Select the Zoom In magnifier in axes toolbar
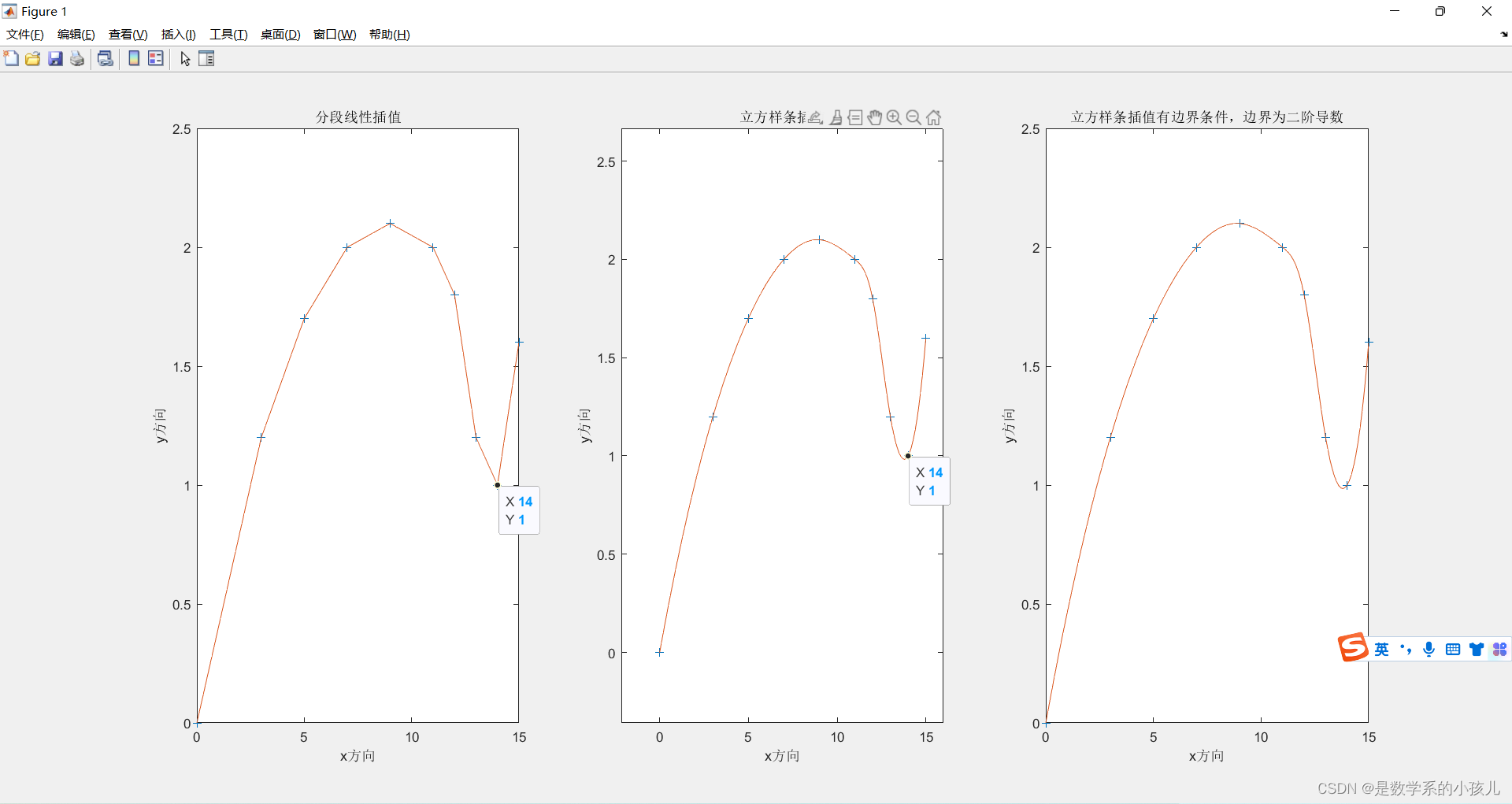 pos(894,117)
